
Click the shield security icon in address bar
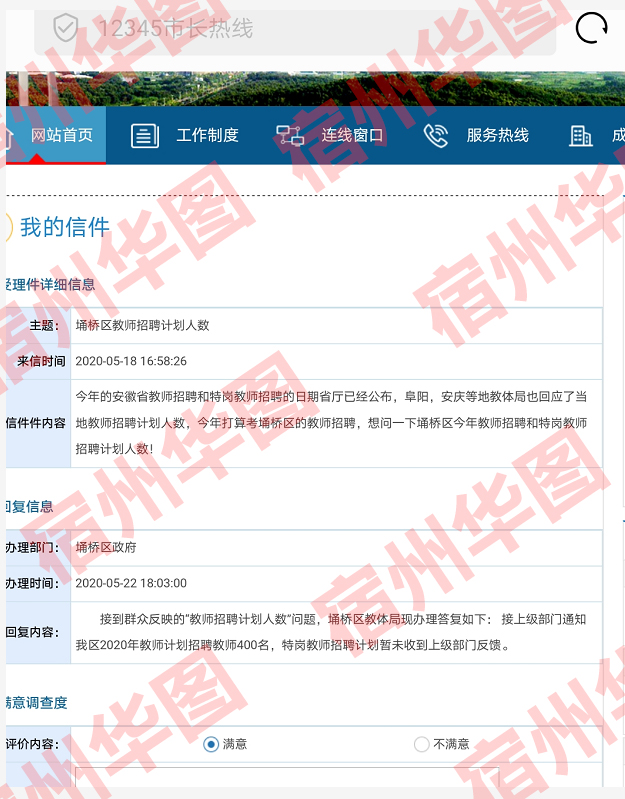coord(66,28)
